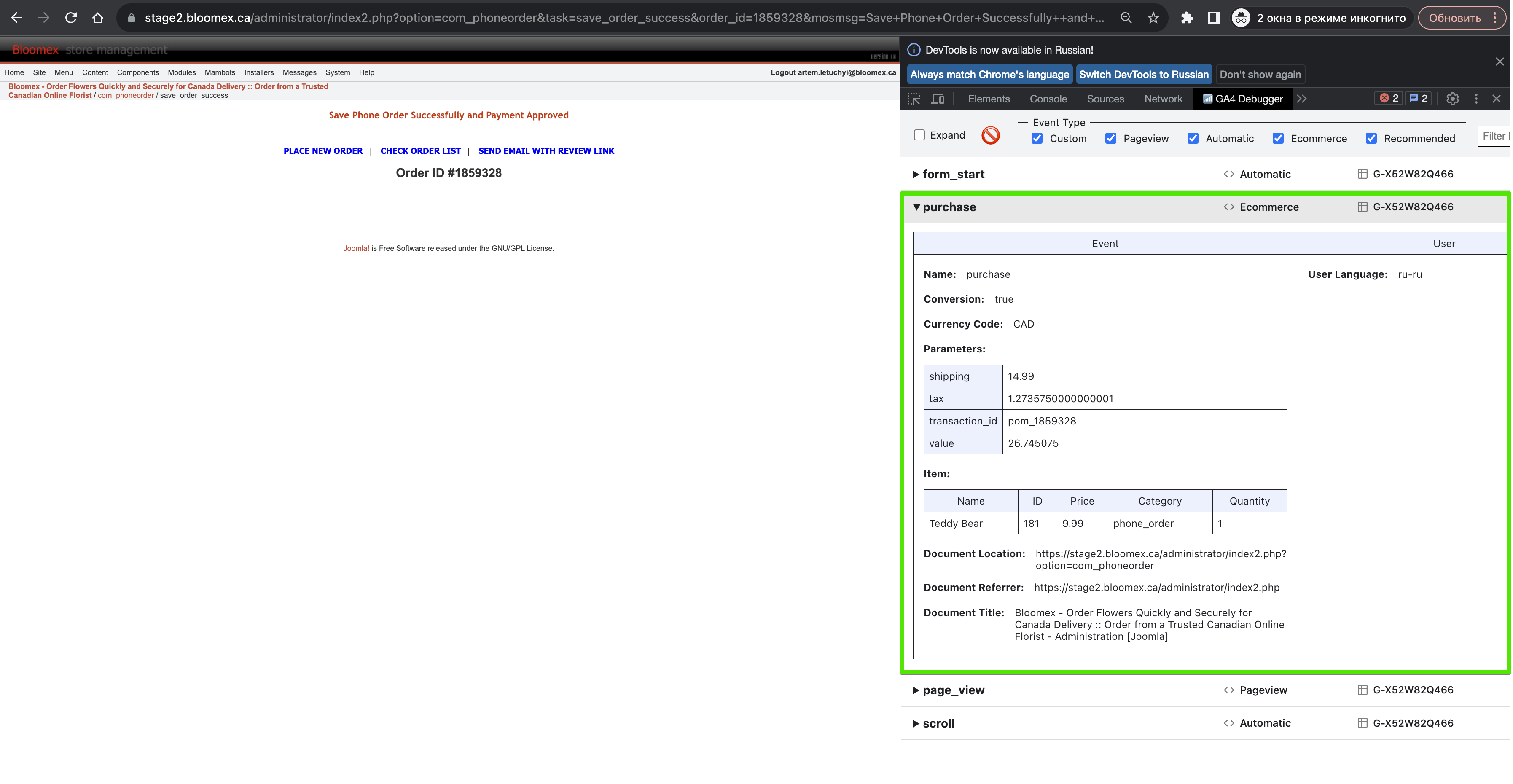1513x784 pixels.
Task: Click SEND EMAIL WITH REVIEW LINK
Action: [x=546, y=151]
